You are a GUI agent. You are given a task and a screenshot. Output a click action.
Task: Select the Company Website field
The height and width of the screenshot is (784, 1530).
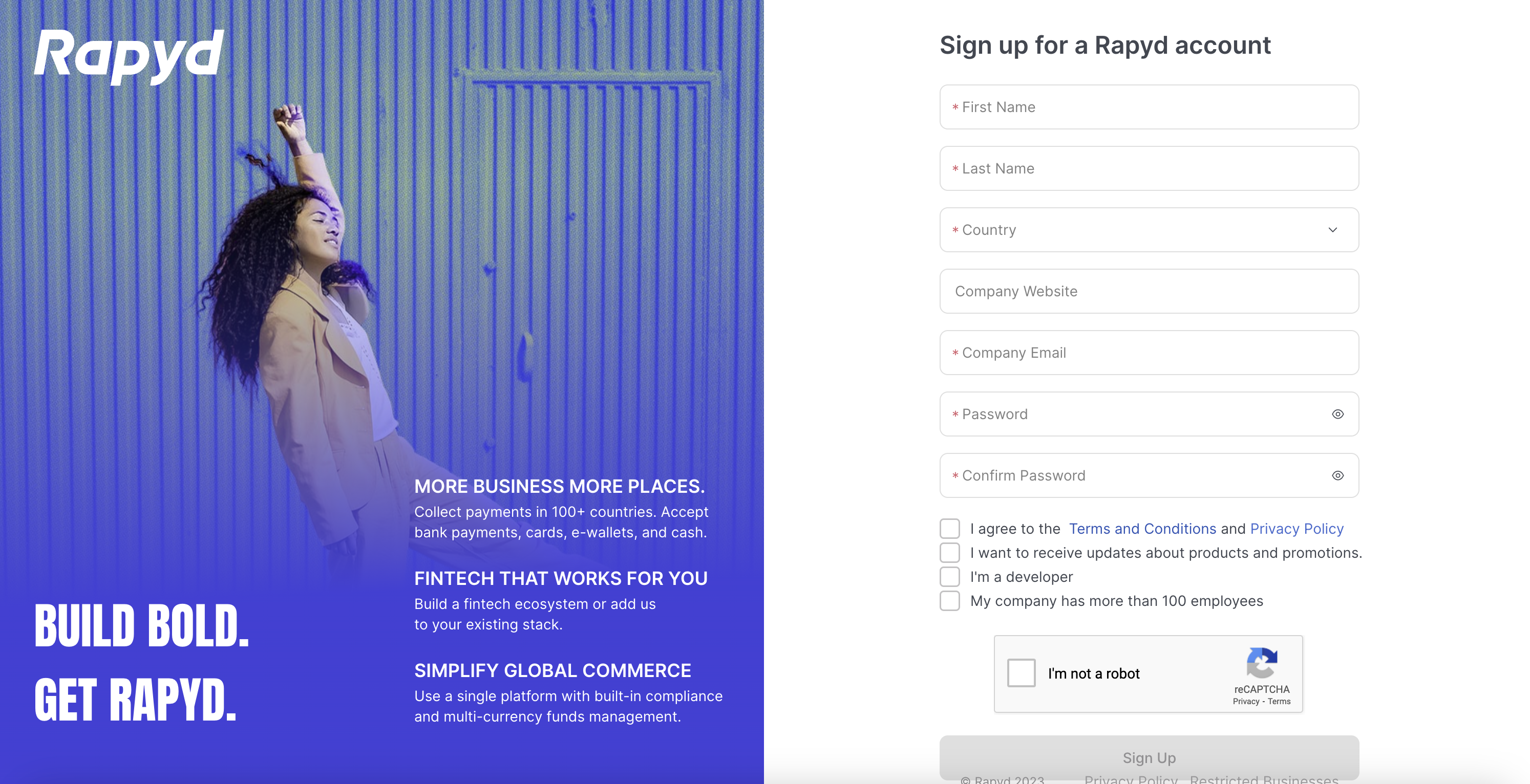(1148, 291)
